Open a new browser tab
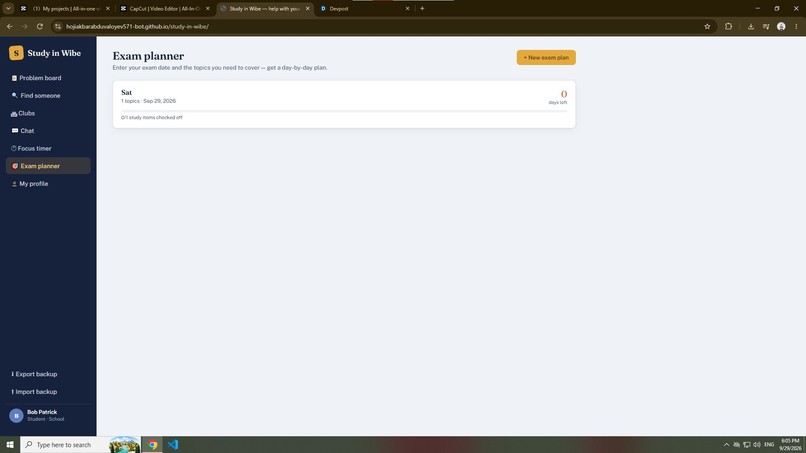 pos(422,9)
